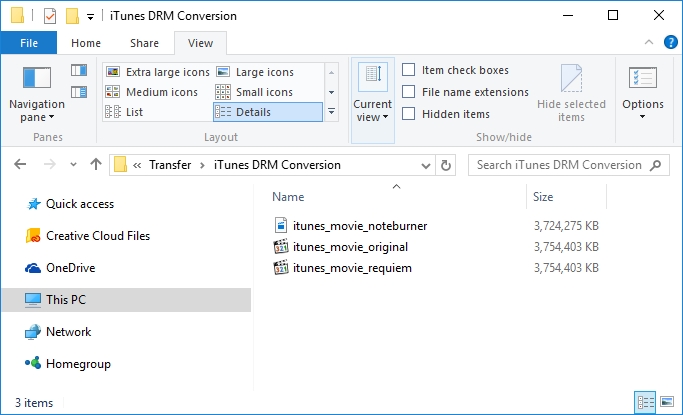
Task: Move the layout gallery up one row
Action: (x=331, y=72)
